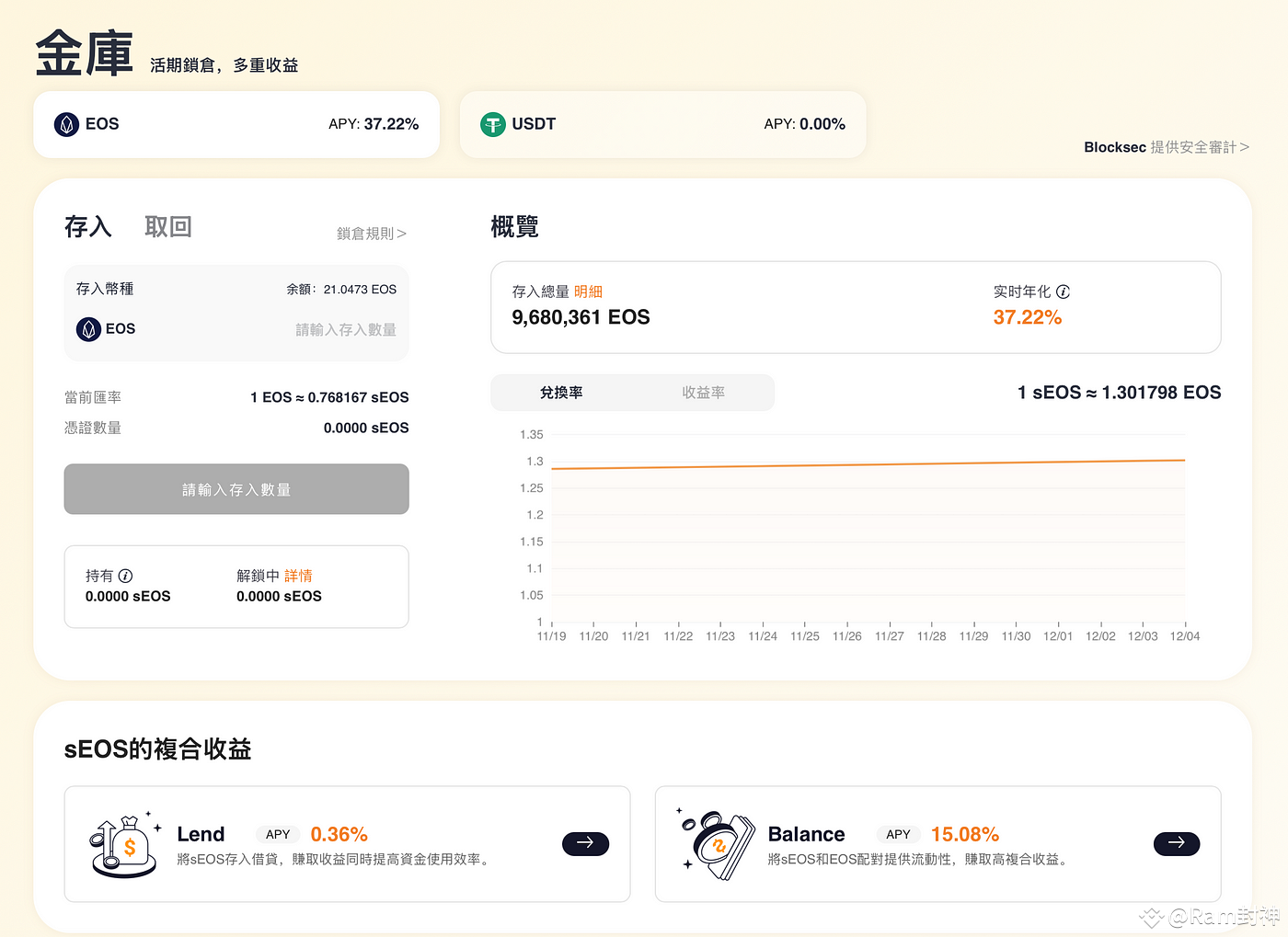Click the Lend money bag illustration

click(124, 846)
